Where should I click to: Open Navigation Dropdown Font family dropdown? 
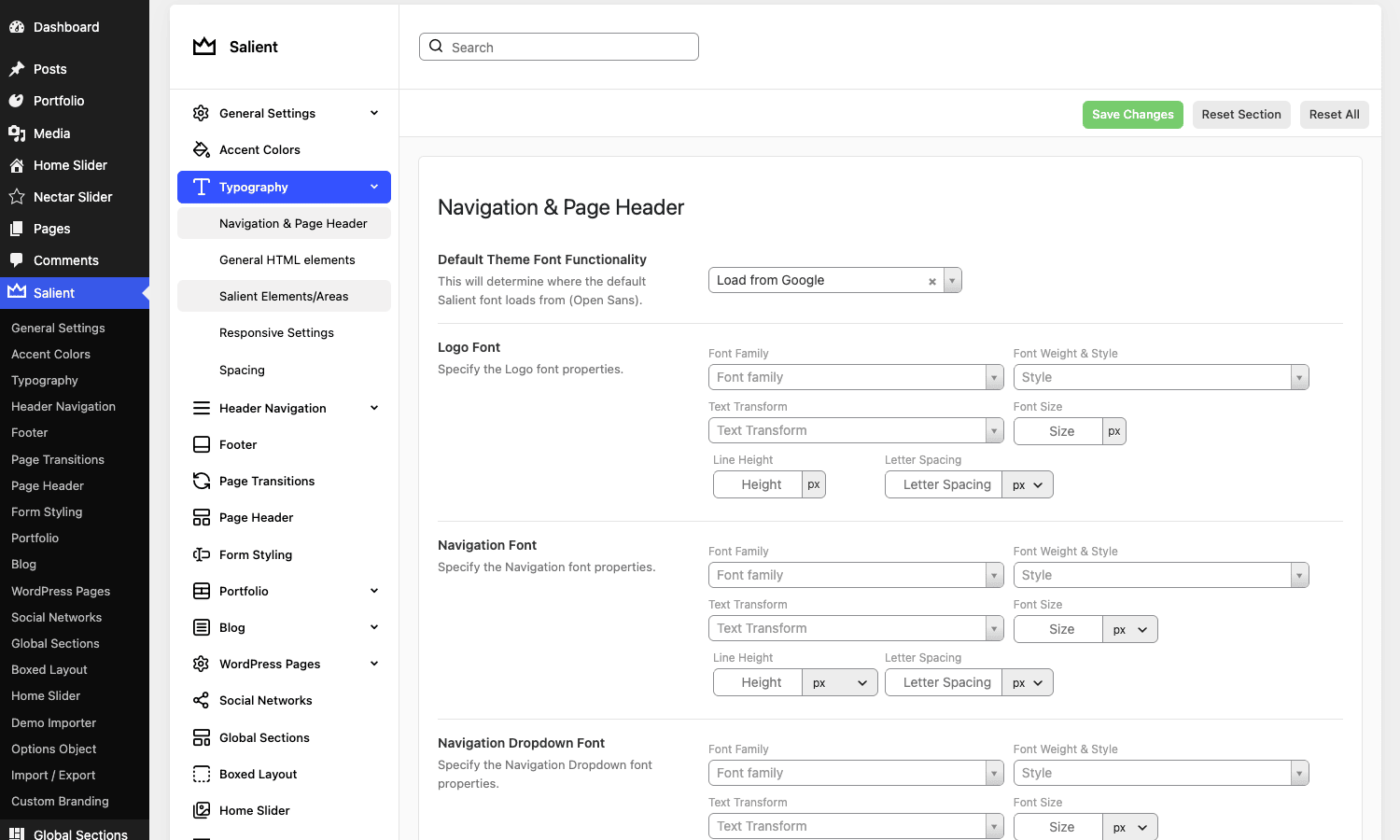point(856,773)
